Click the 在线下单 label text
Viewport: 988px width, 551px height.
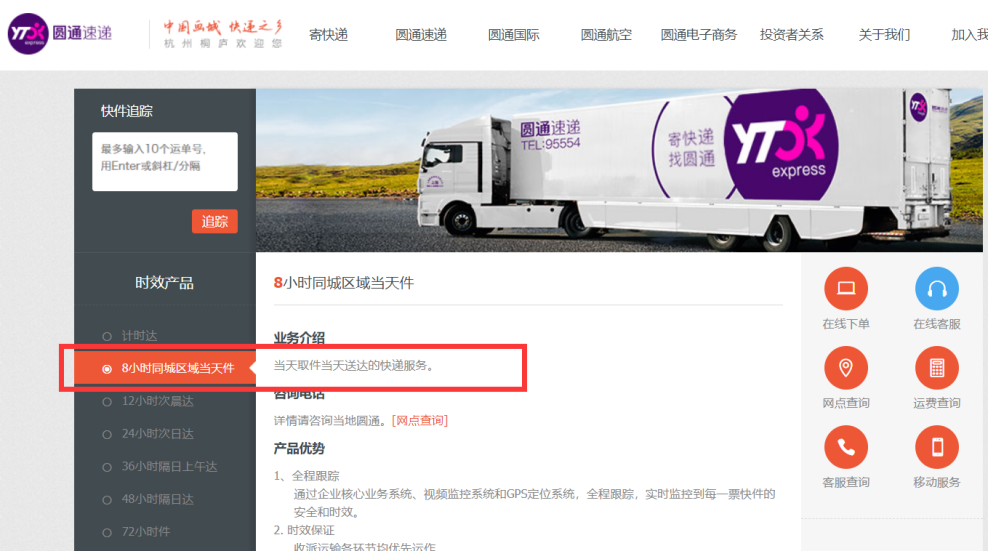[x=846, y=324]
